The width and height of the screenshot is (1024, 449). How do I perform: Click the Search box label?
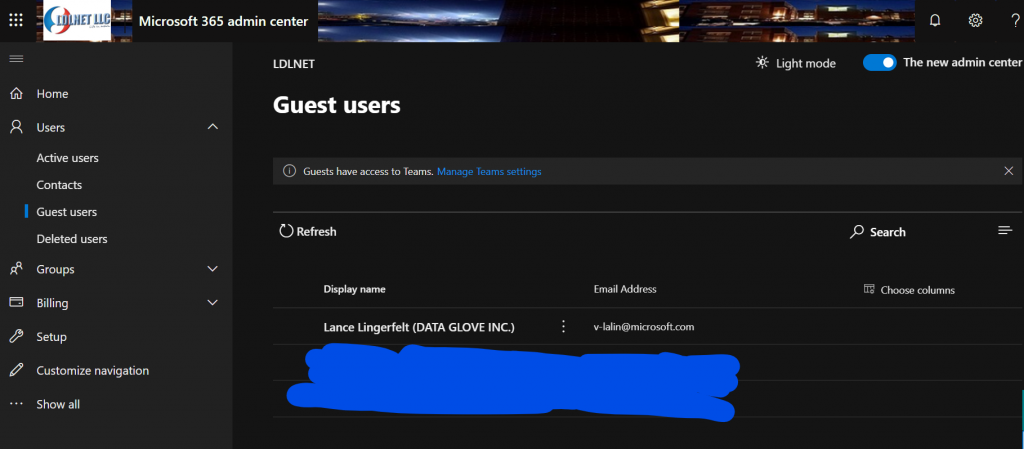888,232
